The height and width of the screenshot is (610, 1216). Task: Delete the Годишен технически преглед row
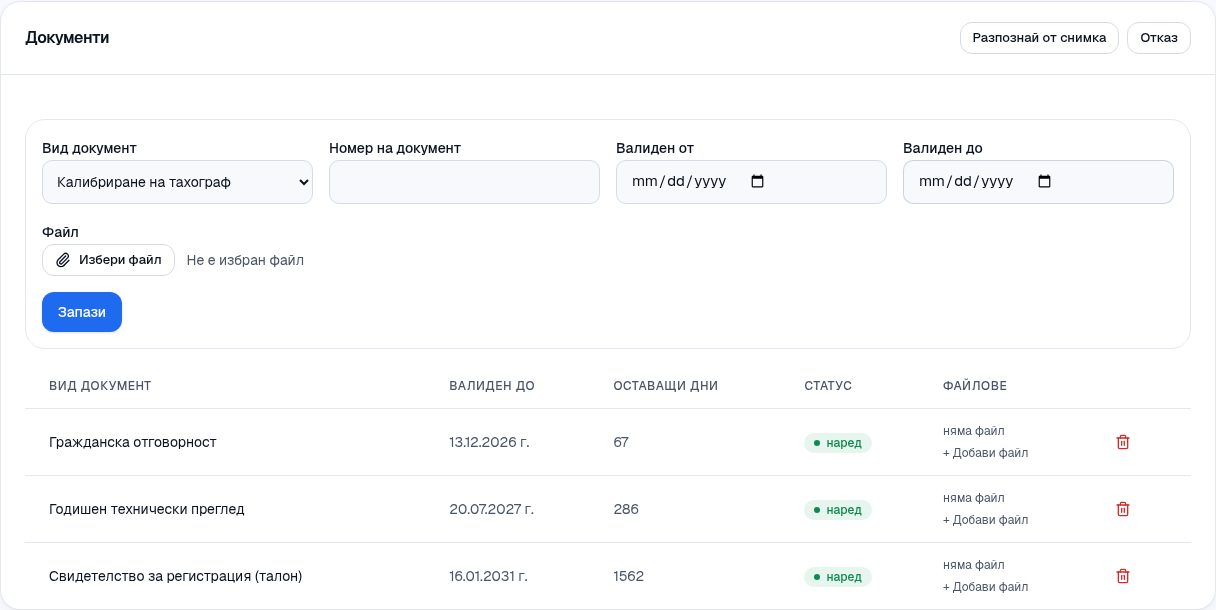(x=1122, y=509)
